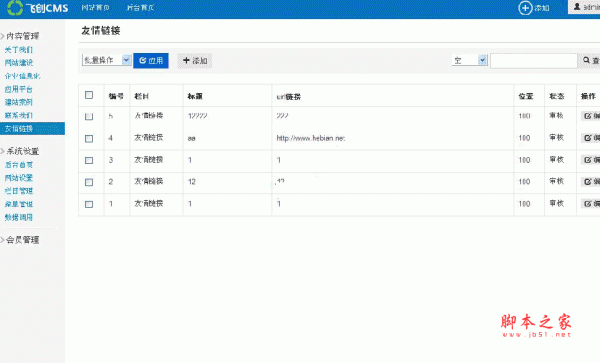Screen dimensions: 600x363
Task: Check the box for row number 5
Action: pyautogui.click(x=89, y=116)
